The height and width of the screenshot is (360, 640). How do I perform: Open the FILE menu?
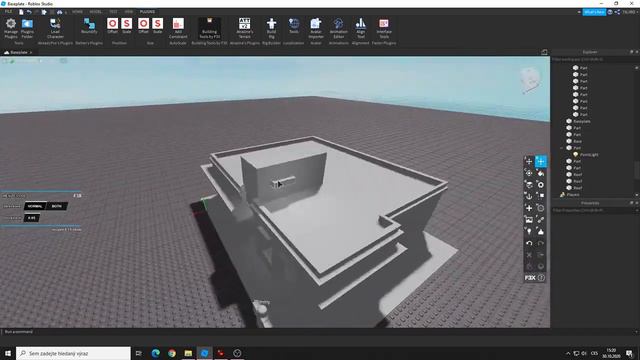(x=8, y=12)
